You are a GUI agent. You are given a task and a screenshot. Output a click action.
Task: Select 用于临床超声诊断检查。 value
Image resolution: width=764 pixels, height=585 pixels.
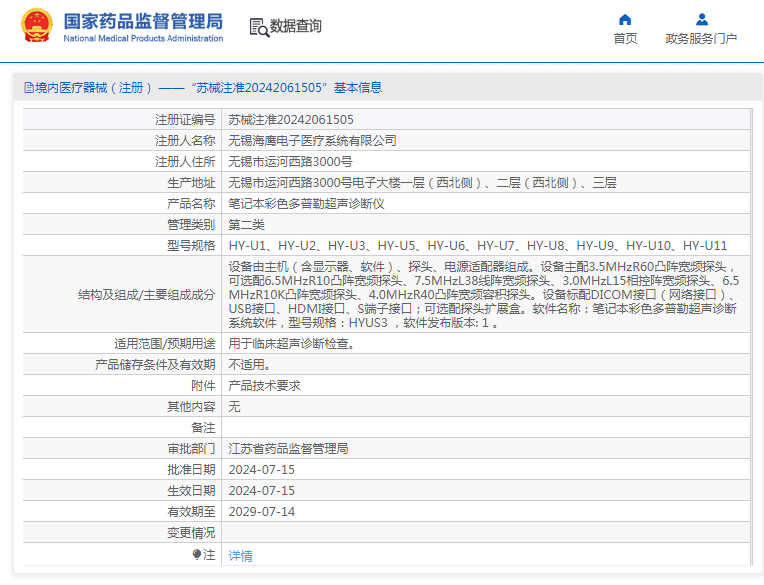pos(291,344)
